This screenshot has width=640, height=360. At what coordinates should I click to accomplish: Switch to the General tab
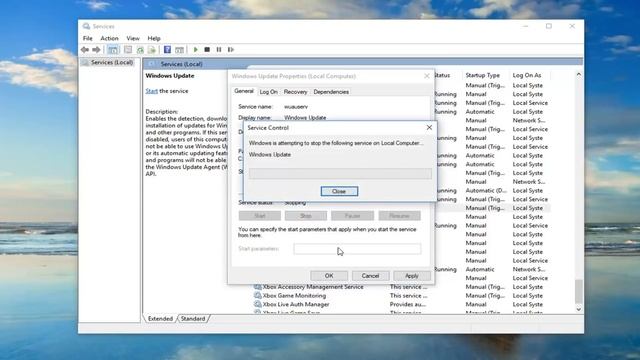tap(244, 91)
